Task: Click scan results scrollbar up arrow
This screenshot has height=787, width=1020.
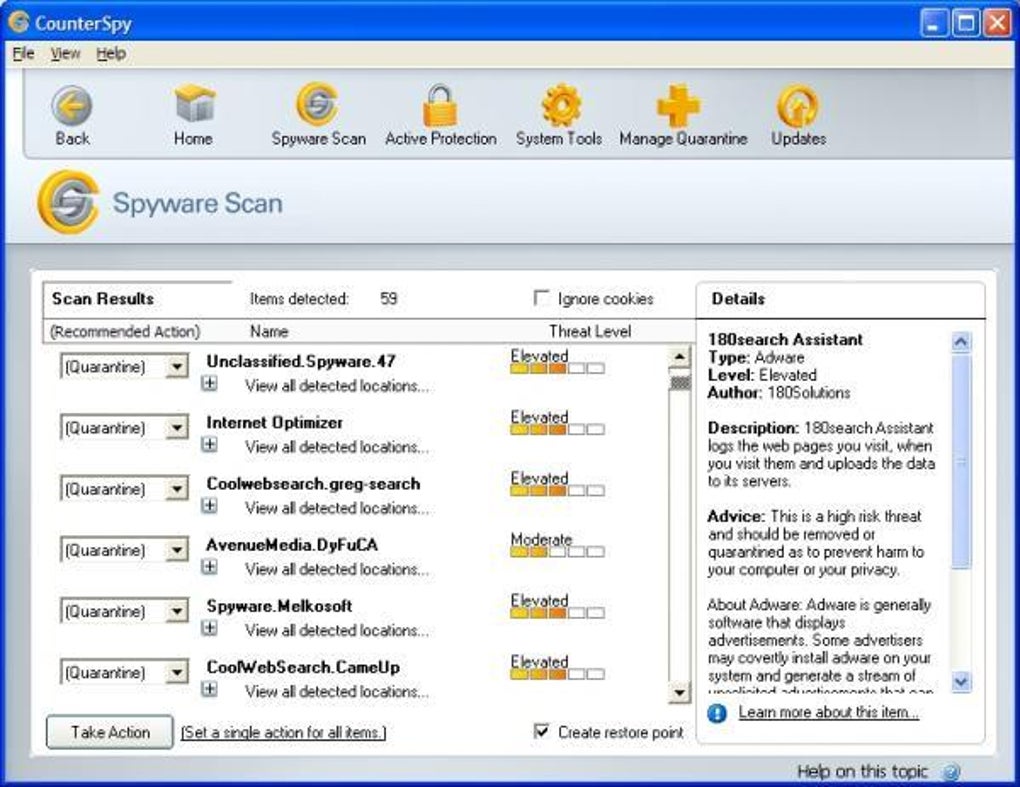Action: [679, 356]
